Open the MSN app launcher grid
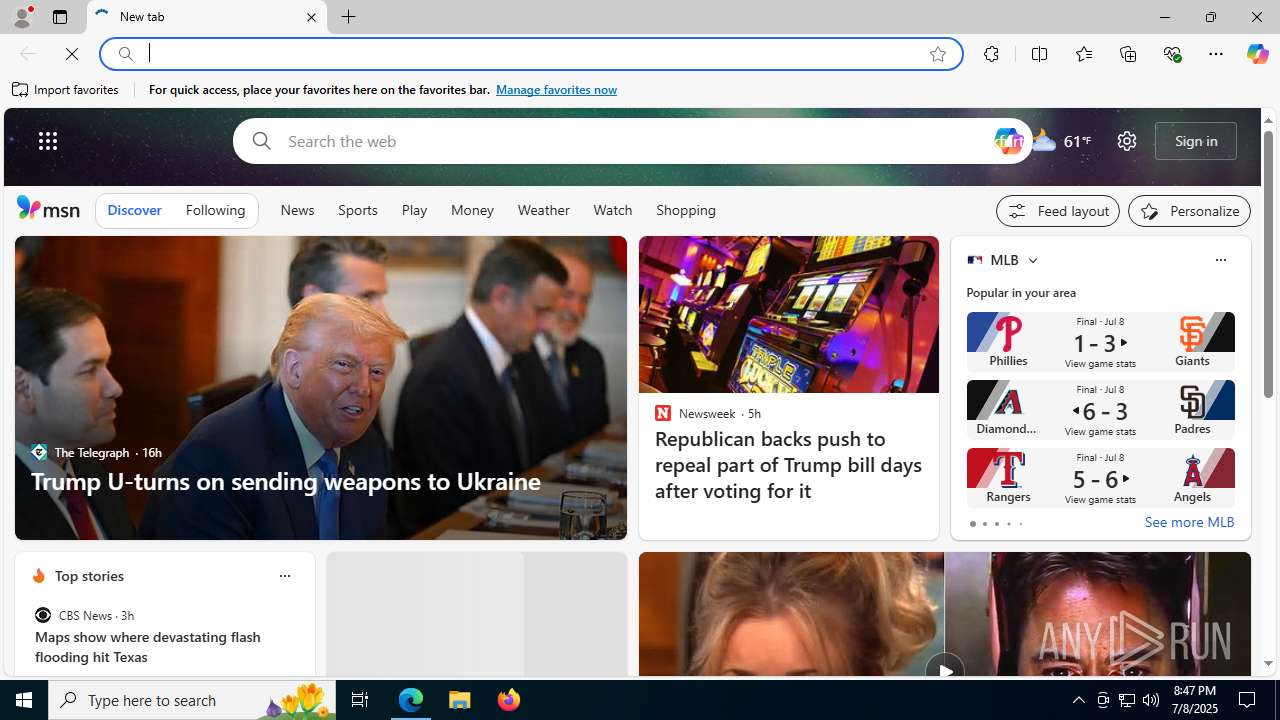This screenshot has height=720, width=1280. click(48, 141)
